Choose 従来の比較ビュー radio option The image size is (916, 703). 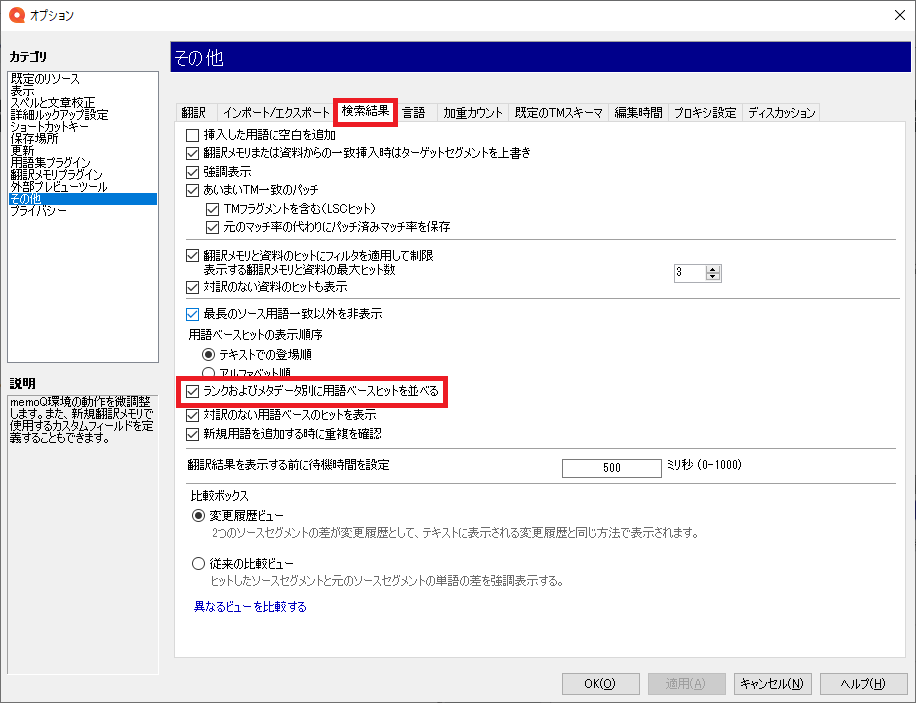[198, 564]
